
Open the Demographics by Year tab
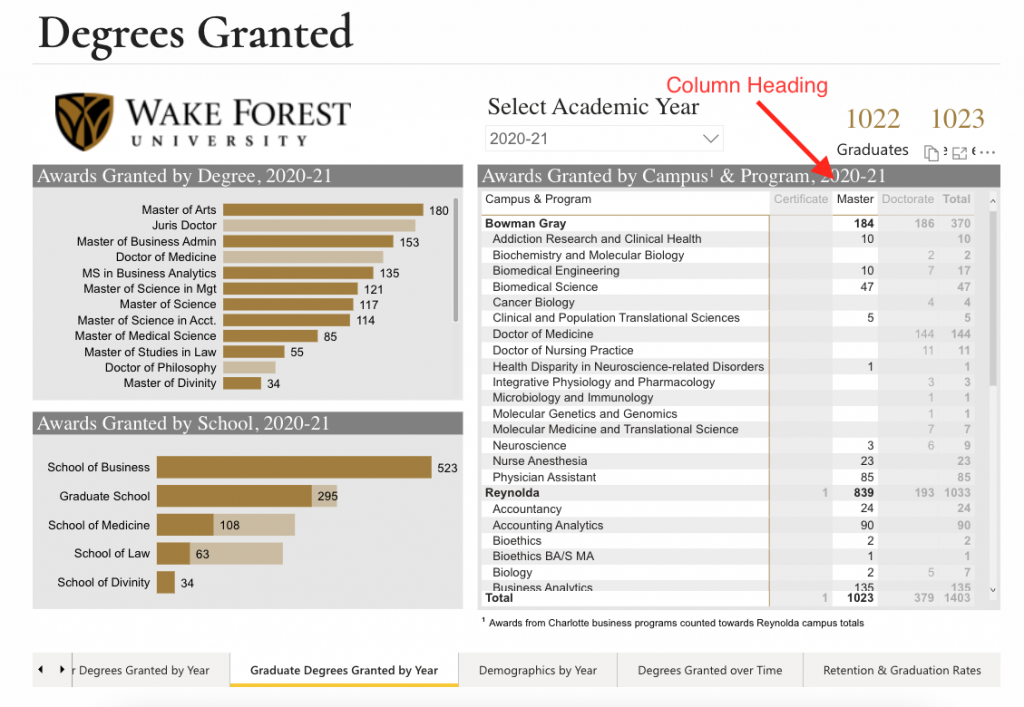[x=537, y=670]
